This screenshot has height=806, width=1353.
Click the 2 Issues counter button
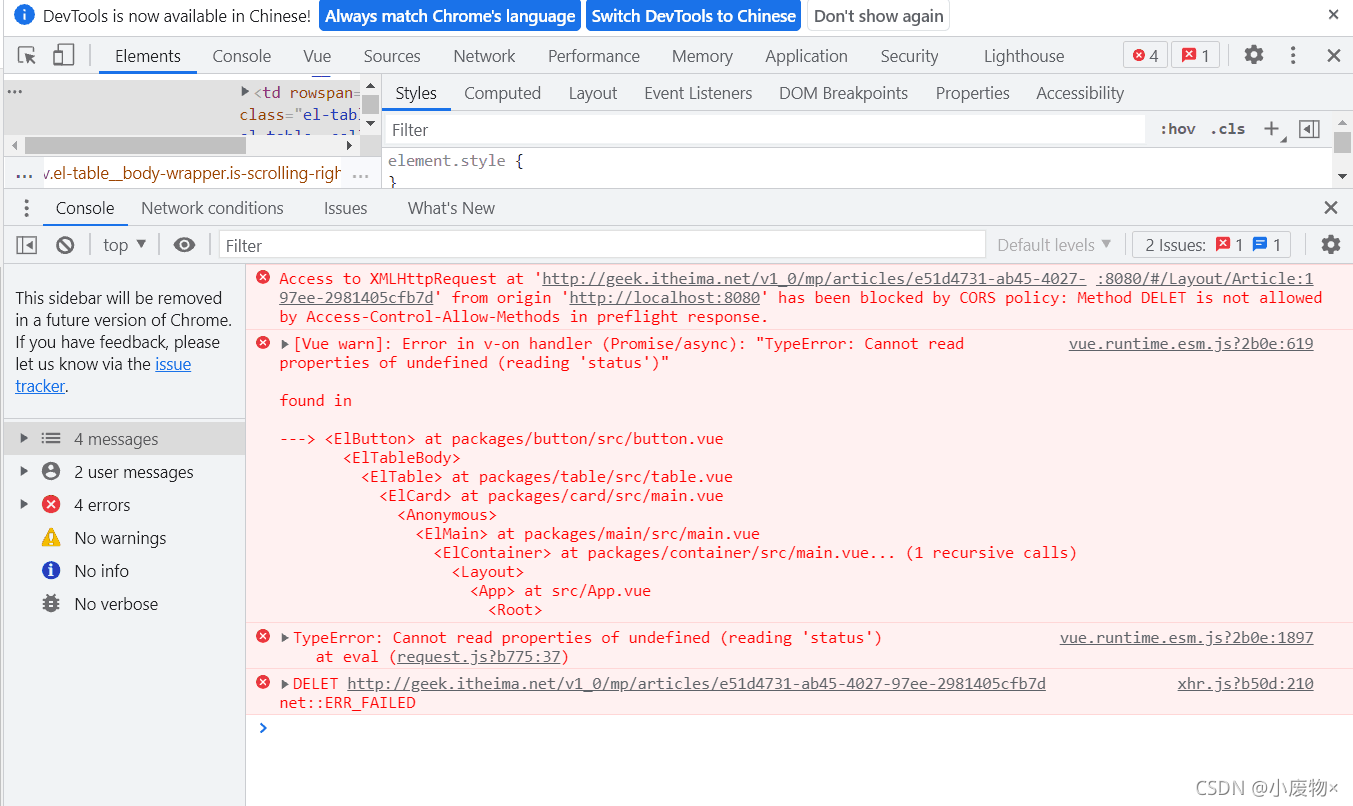pos(1211,245)
